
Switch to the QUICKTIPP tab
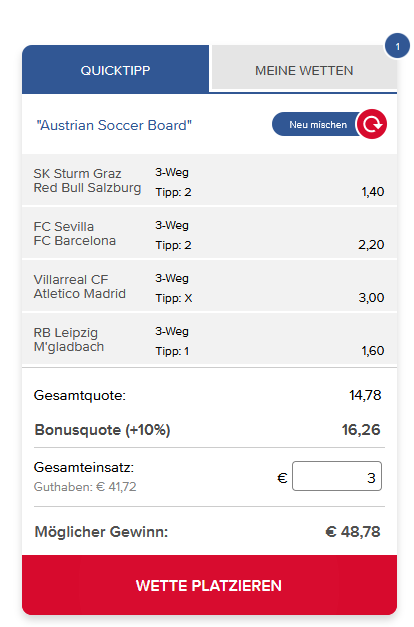tap(115, 70)
